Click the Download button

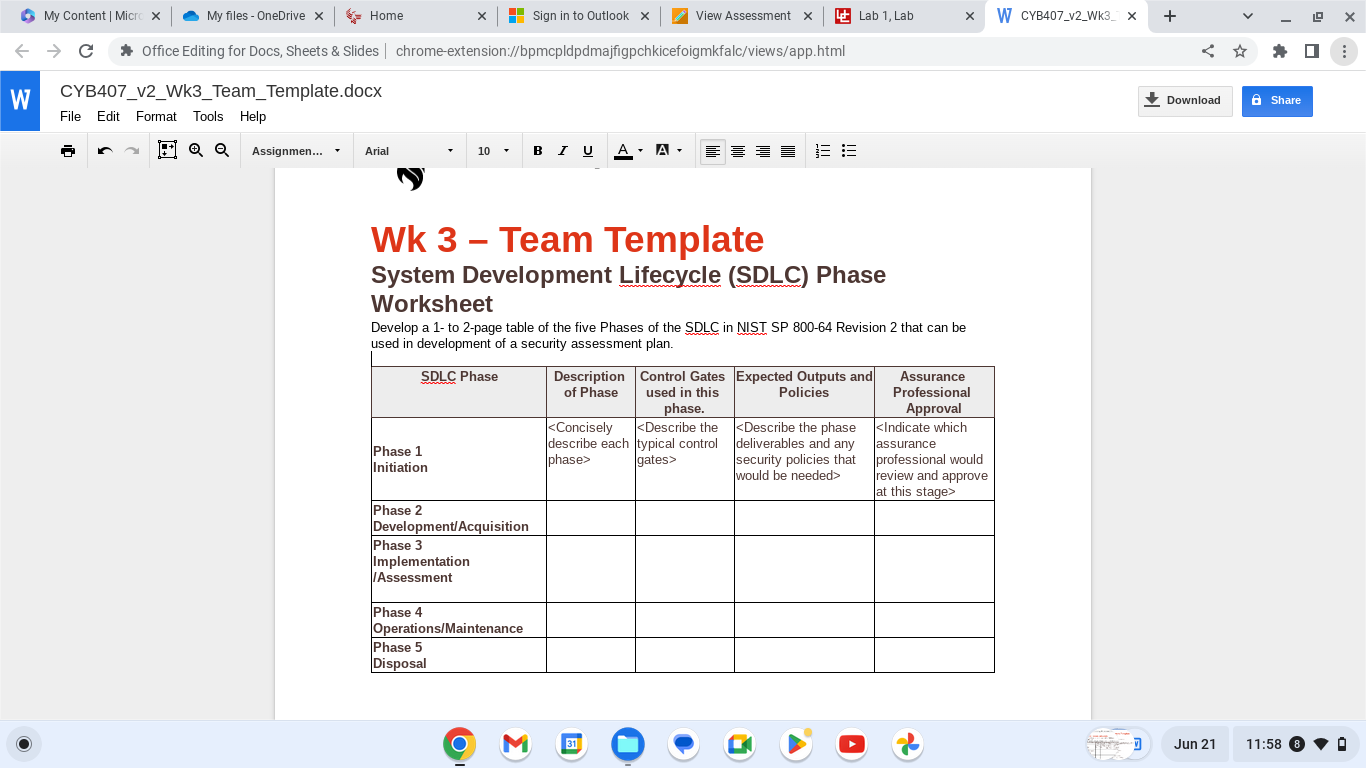point(1184,100)
